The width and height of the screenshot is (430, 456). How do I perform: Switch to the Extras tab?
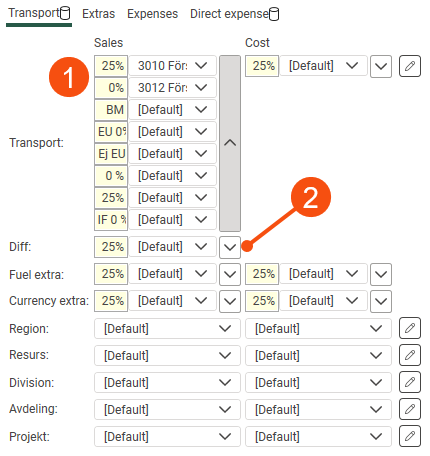click(x=98, y=14)
